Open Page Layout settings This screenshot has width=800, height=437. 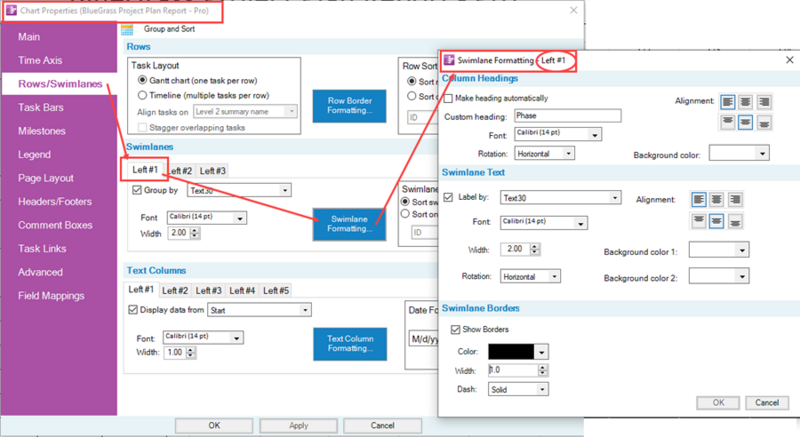(46, 178)
